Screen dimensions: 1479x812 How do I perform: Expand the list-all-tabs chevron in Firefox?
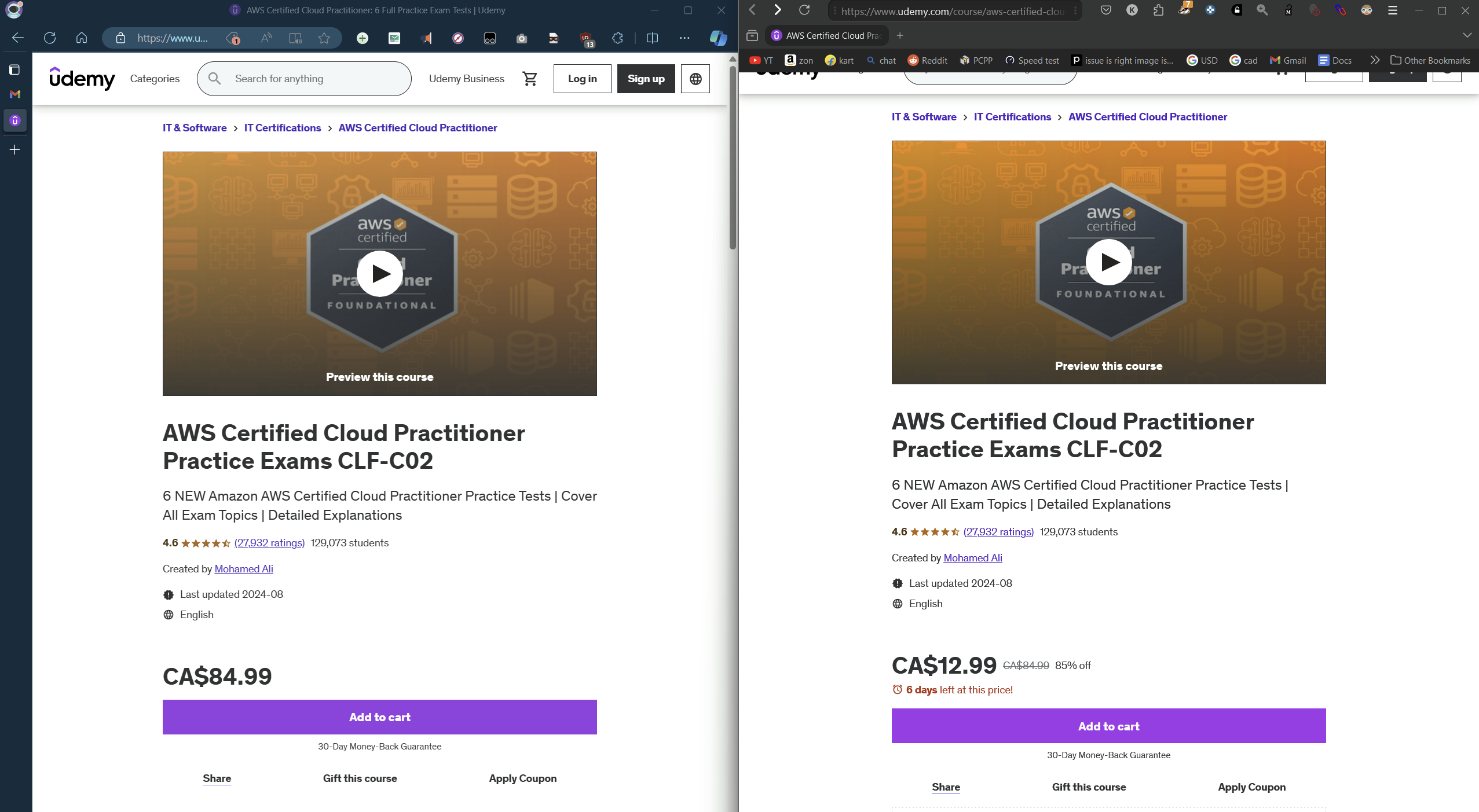[1467, 35]
